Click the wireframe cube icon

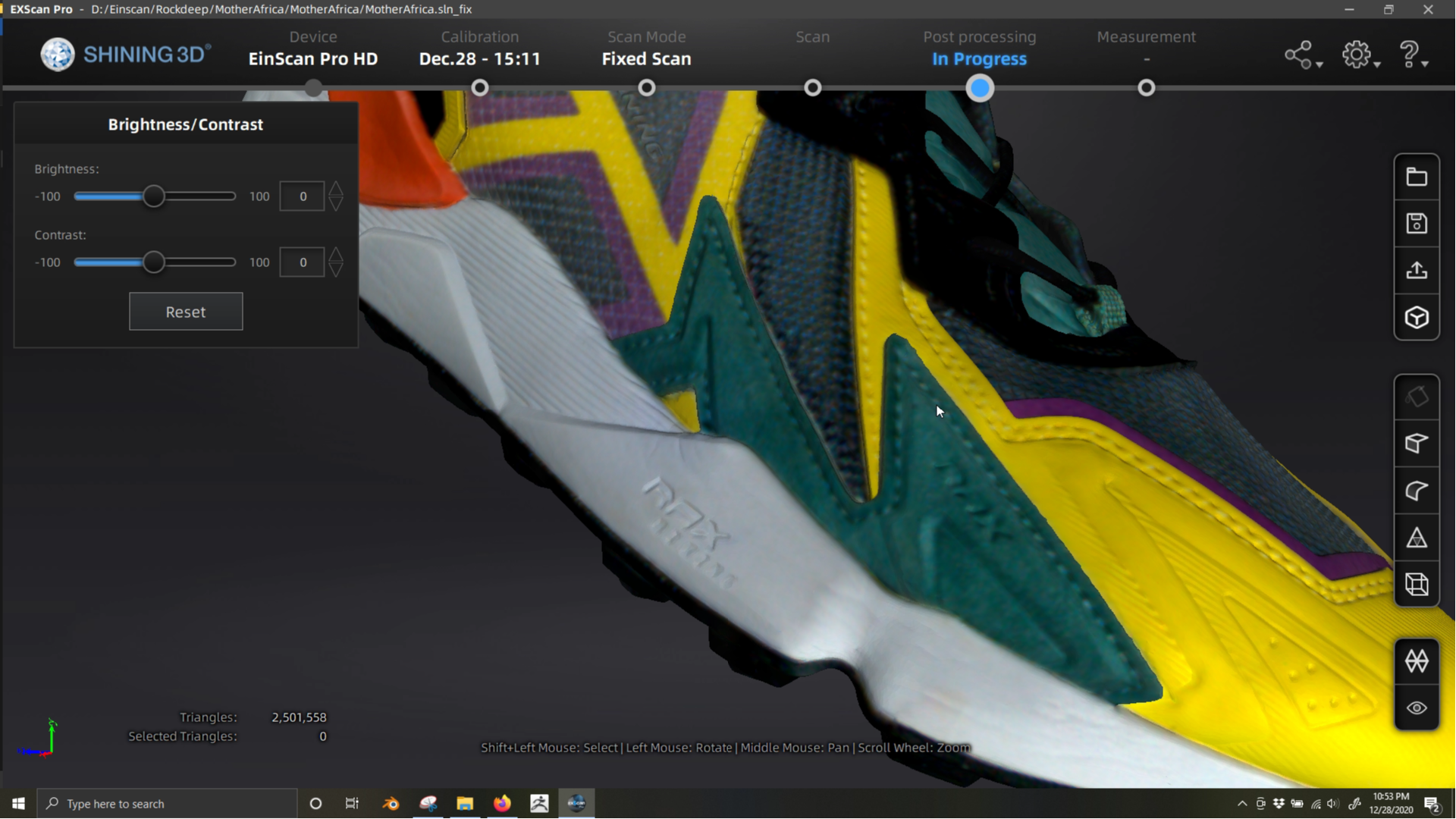click(x=1417, y=584)
